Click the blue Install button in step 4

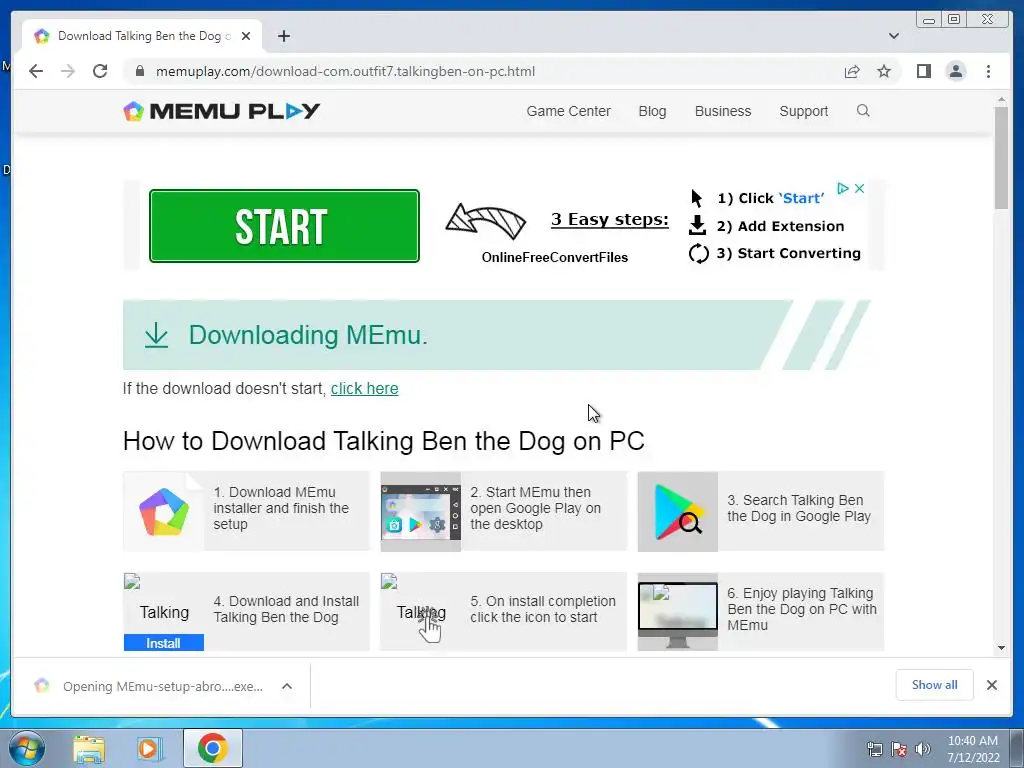tap(163, 643)
